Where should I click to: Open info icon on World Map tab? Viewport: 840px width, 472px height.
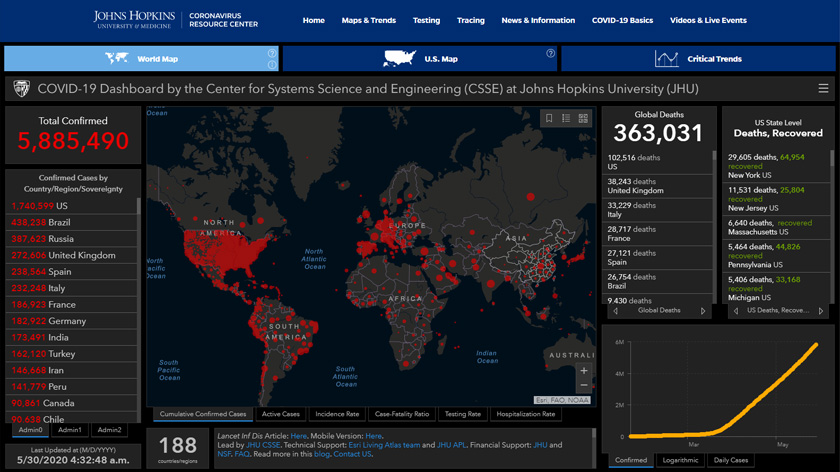click(272, 65)
